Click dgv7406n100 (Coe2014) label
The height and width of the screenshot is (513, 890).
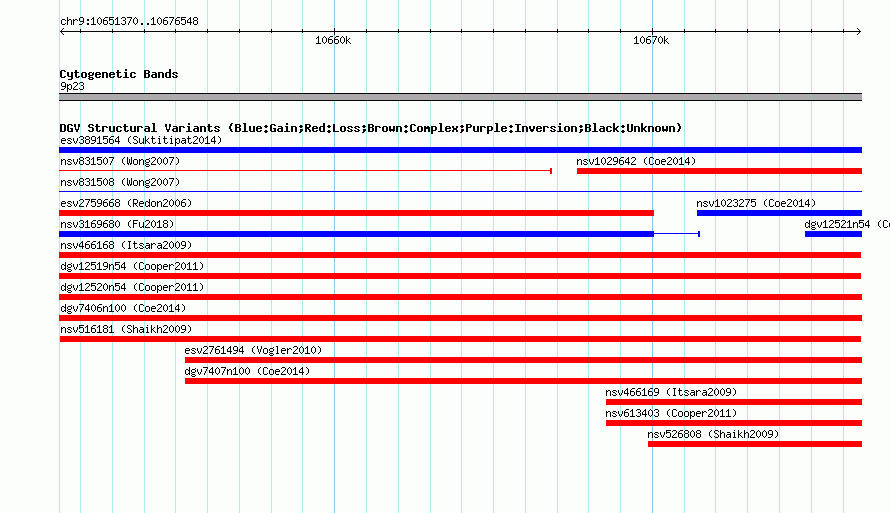pyautogui.click(x=123, y=308)
